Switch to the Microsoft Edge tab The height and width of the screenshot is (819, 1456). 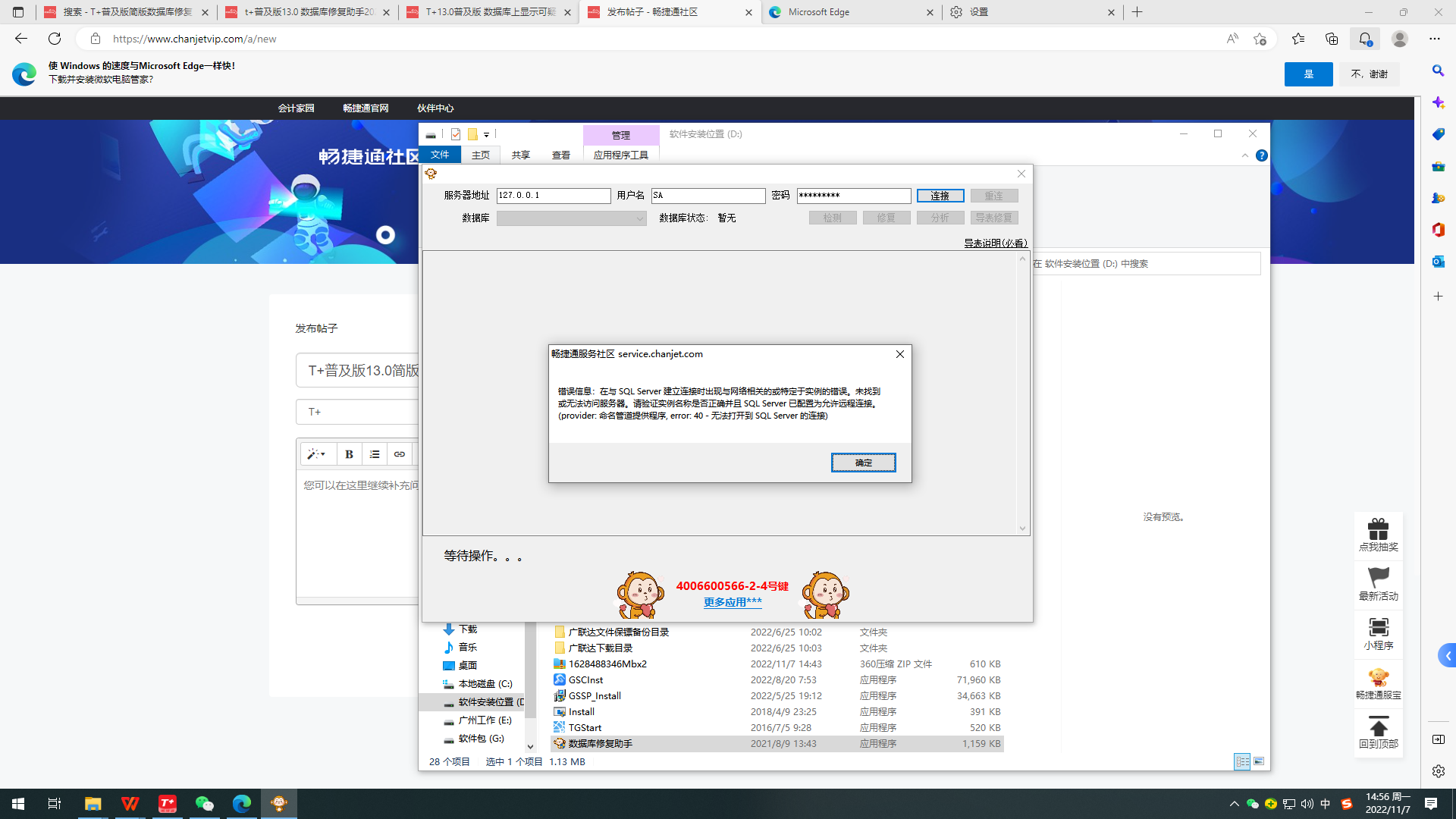tap(852, 12)
